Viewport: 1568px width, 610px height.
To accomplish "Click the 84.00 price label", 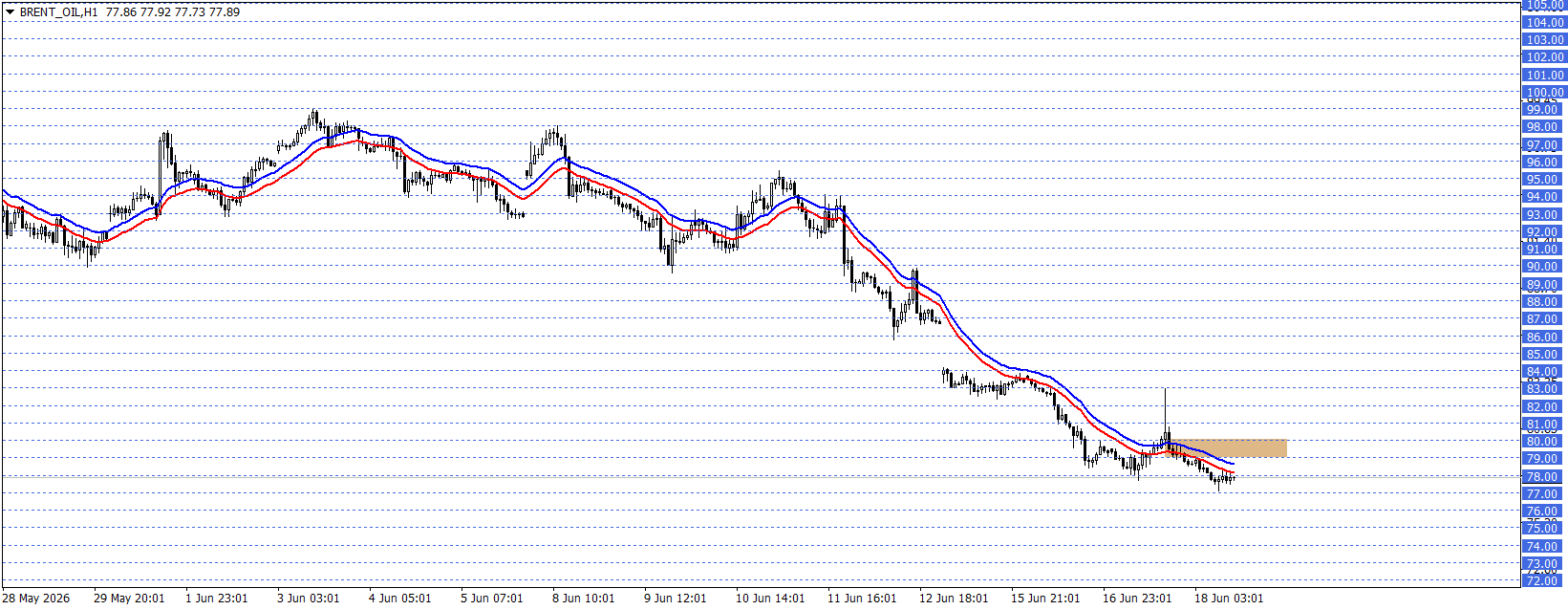I will 1544,372.
